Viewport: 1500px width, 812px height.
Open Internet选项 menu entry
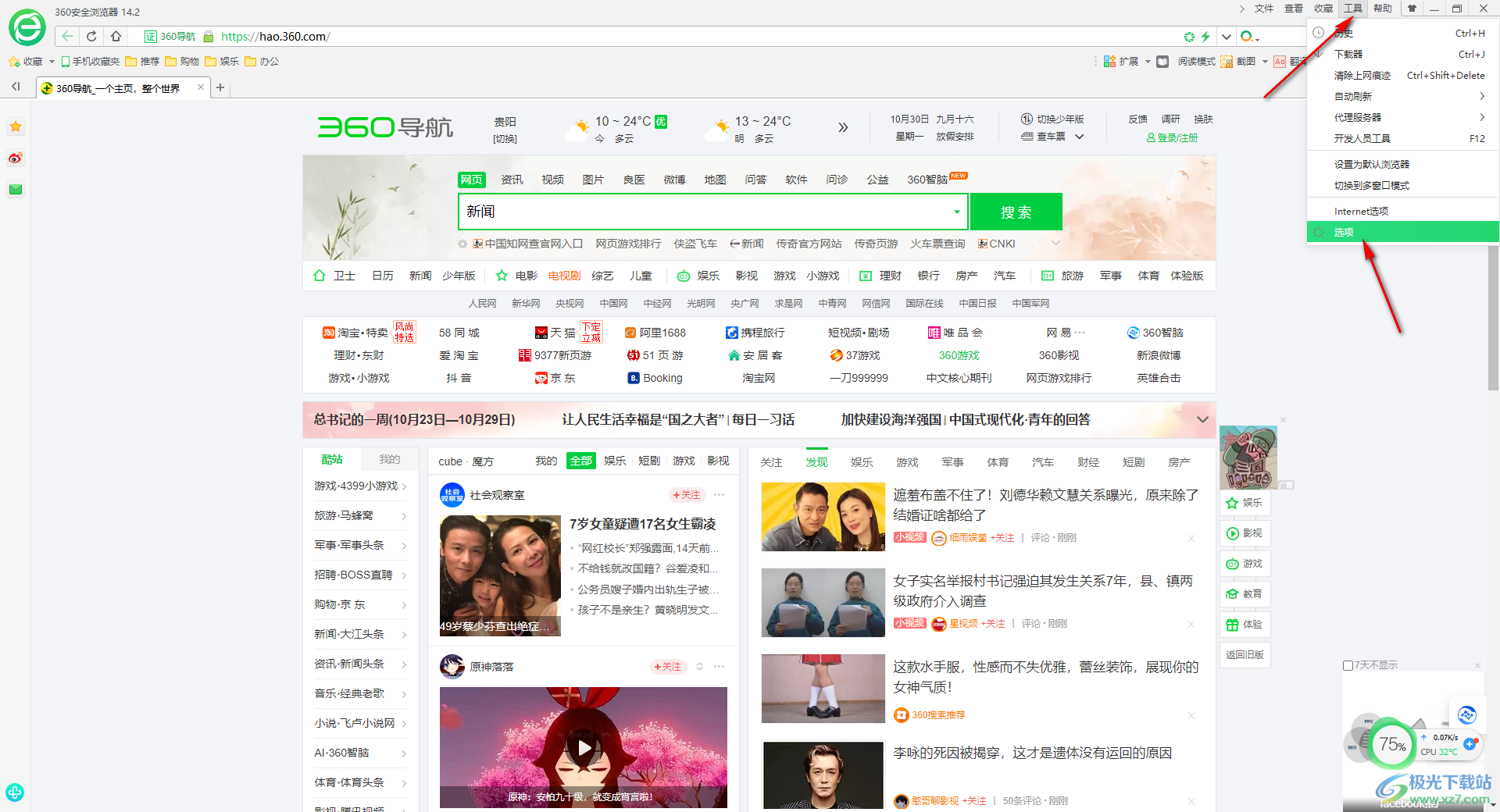[x=1403, y=211]
